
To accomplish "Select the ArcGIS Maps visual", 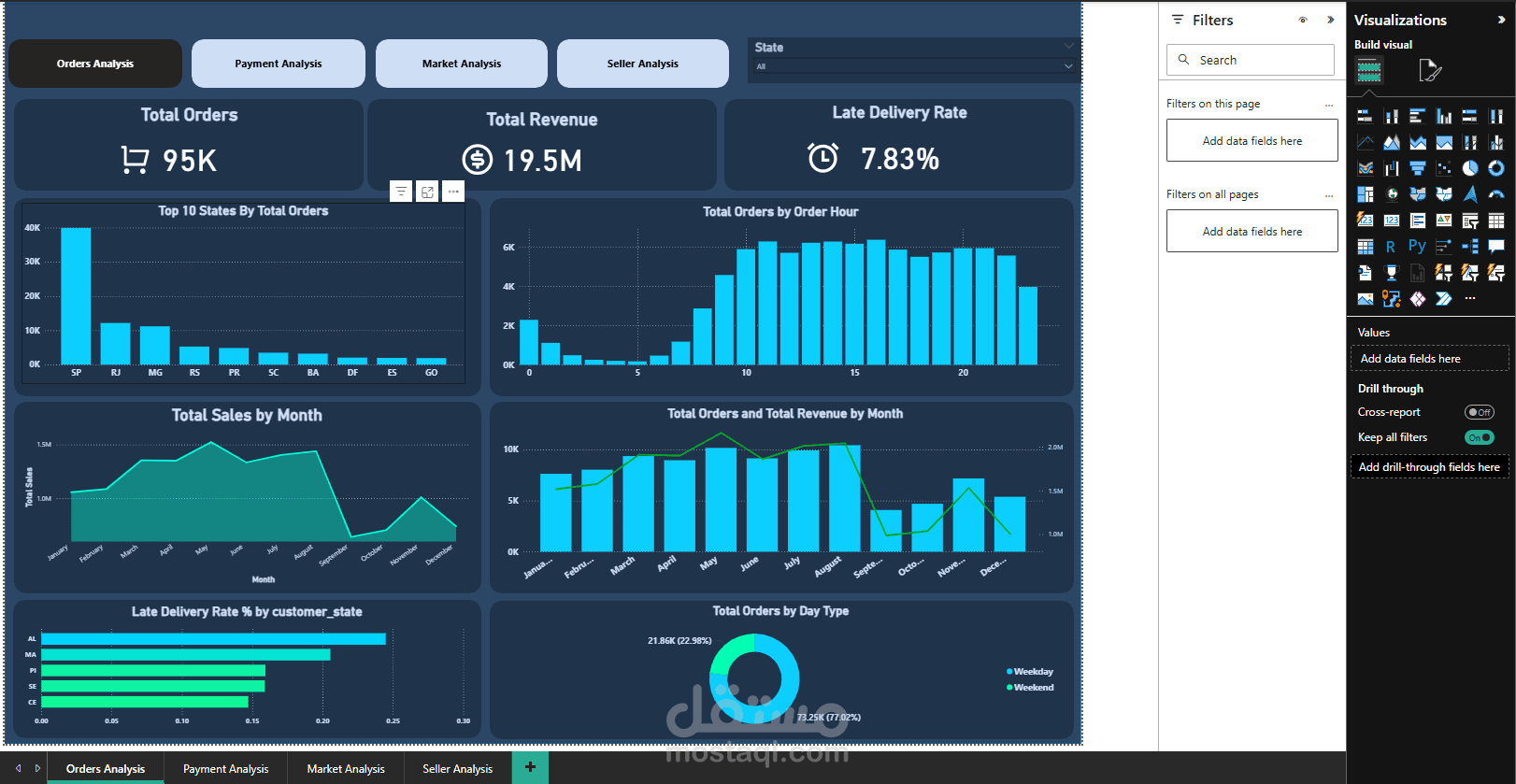I will [1392, 299].
